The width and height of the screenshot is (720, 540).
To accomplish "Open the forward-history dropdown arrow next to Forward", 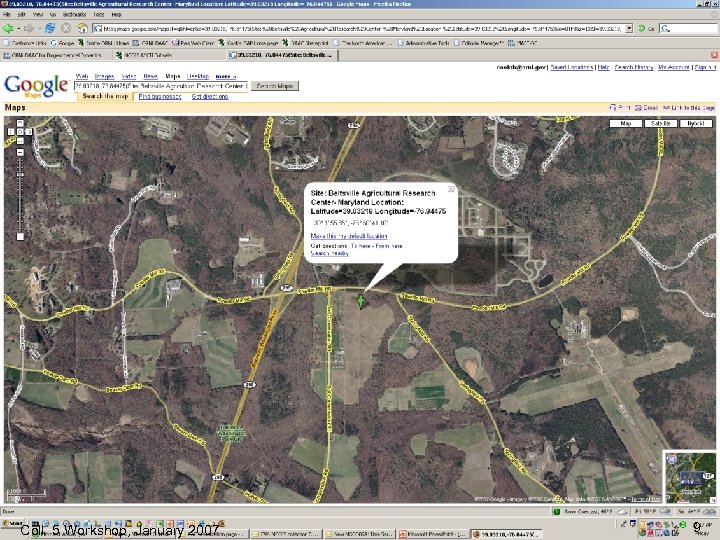I will [x=38, y=28].
